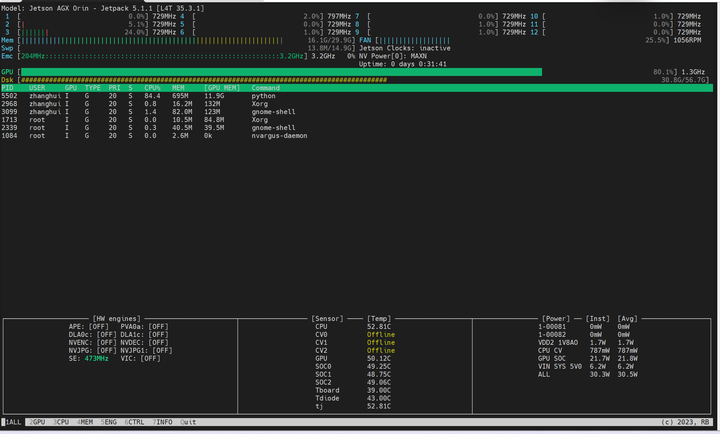Click the 13.8M/14.9G swap value
Screen dimensions: 720x434
329,48
